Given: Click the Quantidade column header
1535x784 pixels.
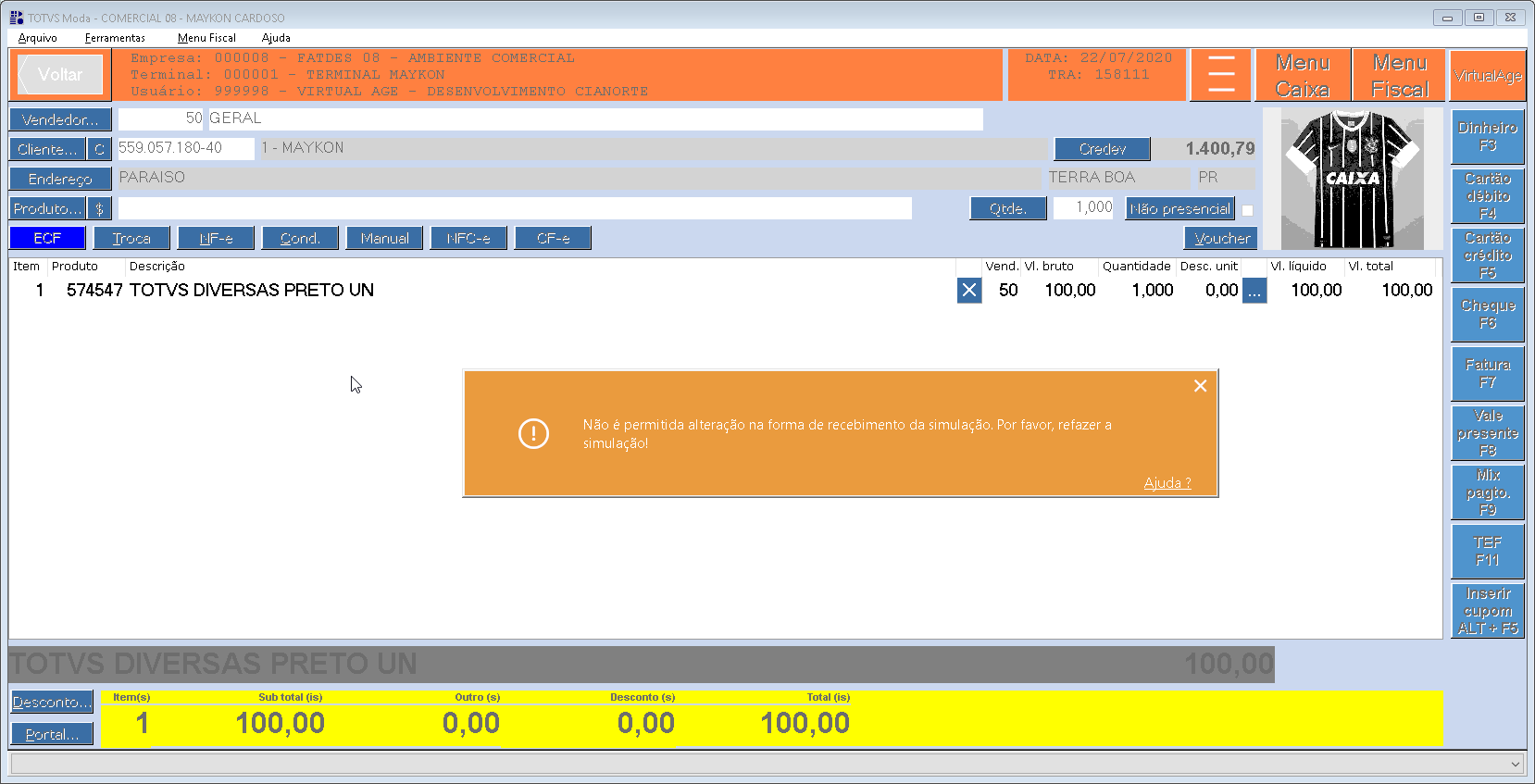Looking at the screenshot, I should click(1137, 267).
